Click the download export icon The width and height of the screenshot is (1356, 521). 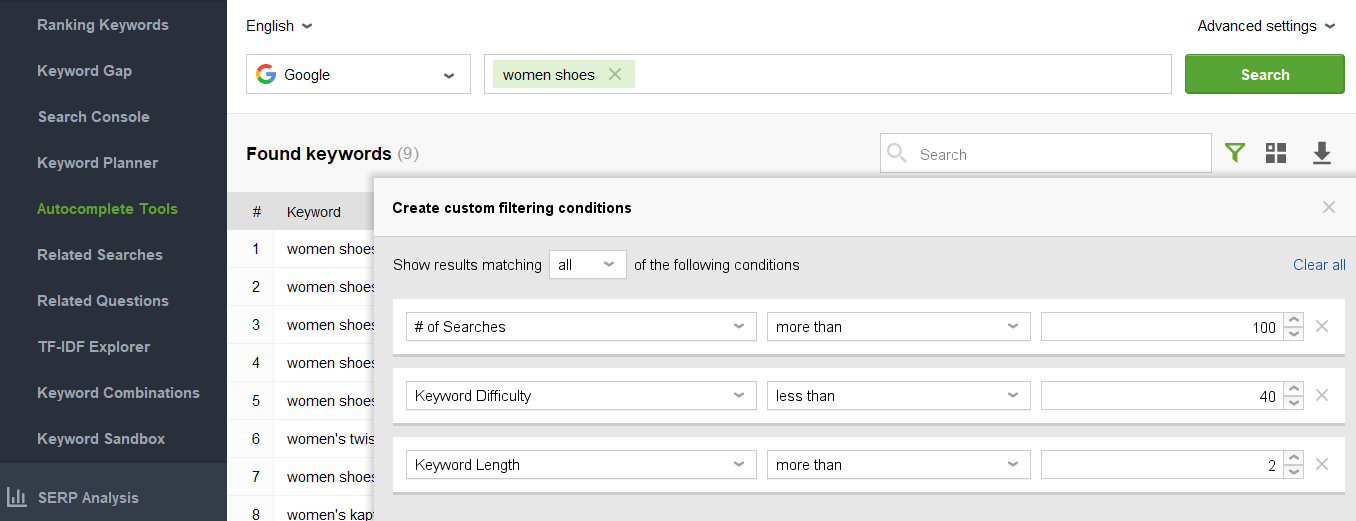click(x=1322, y=153)
